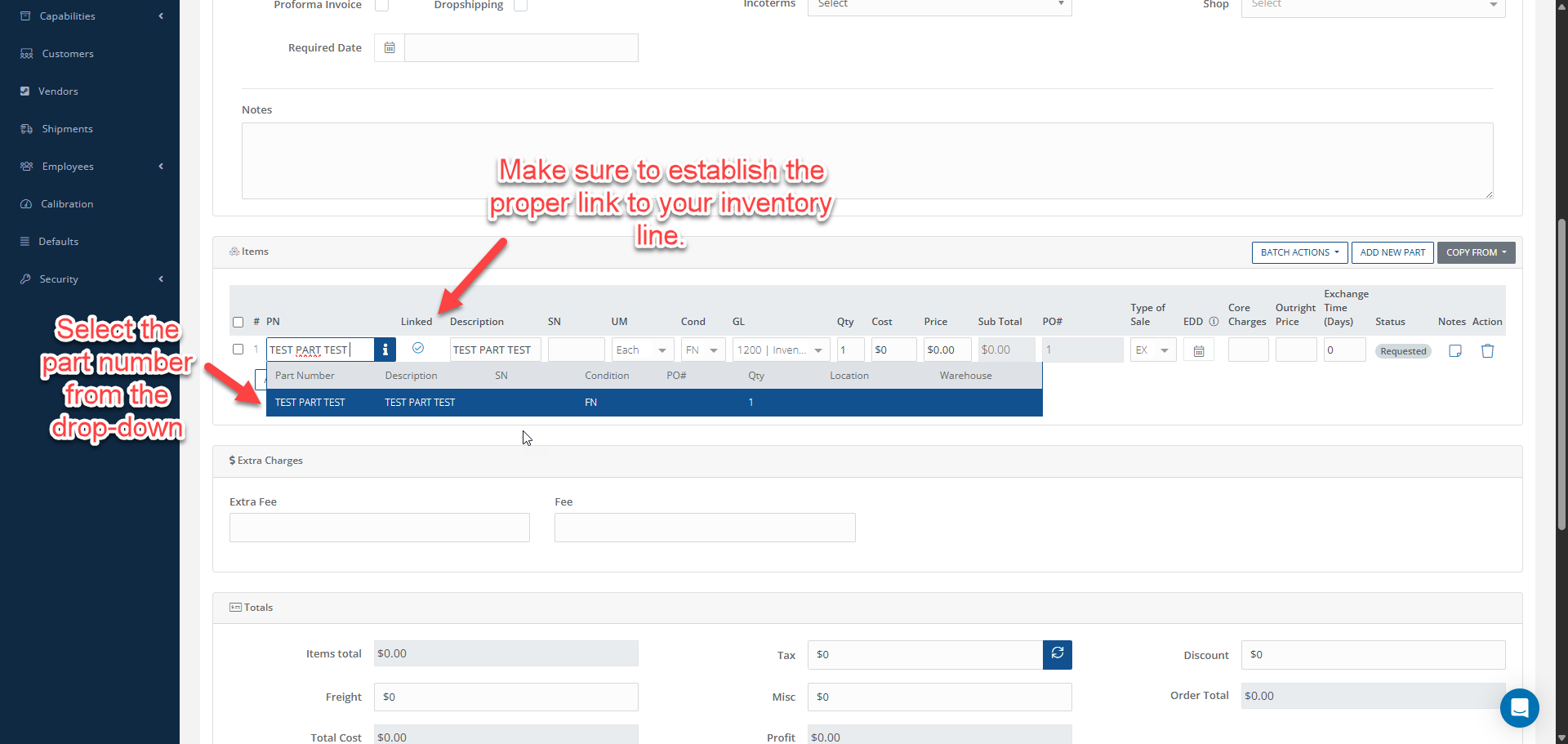Viewport: 1568px width, 744px height.
Task: Delete the item using the trash icon
Action: point(1487,350)
